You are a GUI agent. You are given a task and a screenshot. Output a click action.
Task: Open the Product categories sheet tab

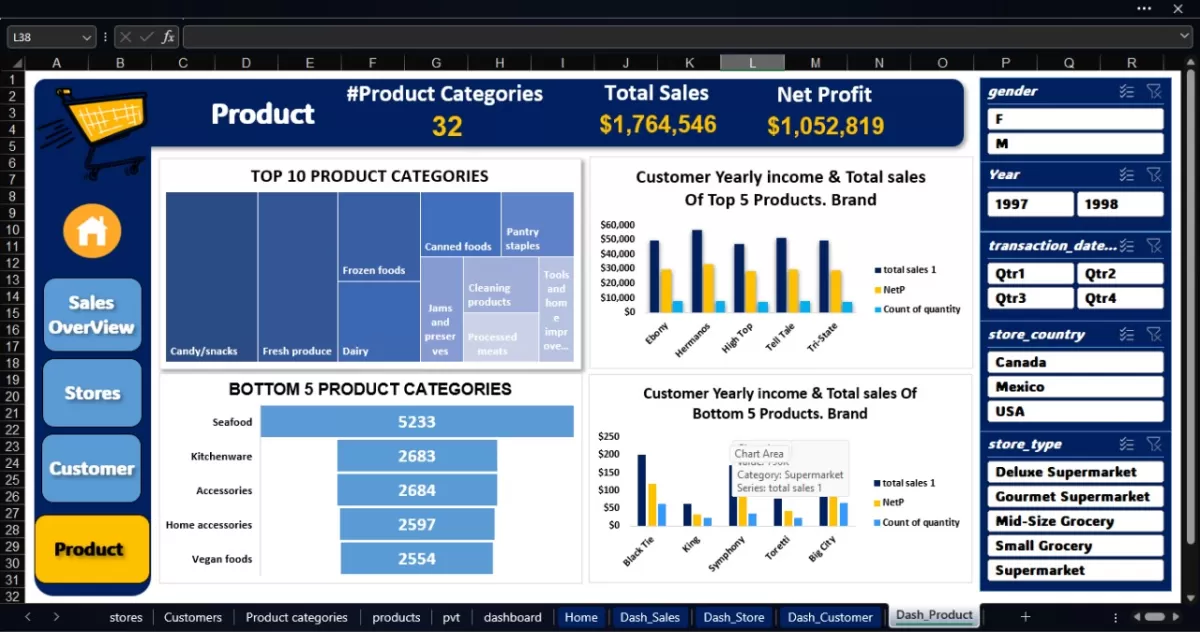coord(296,617)
